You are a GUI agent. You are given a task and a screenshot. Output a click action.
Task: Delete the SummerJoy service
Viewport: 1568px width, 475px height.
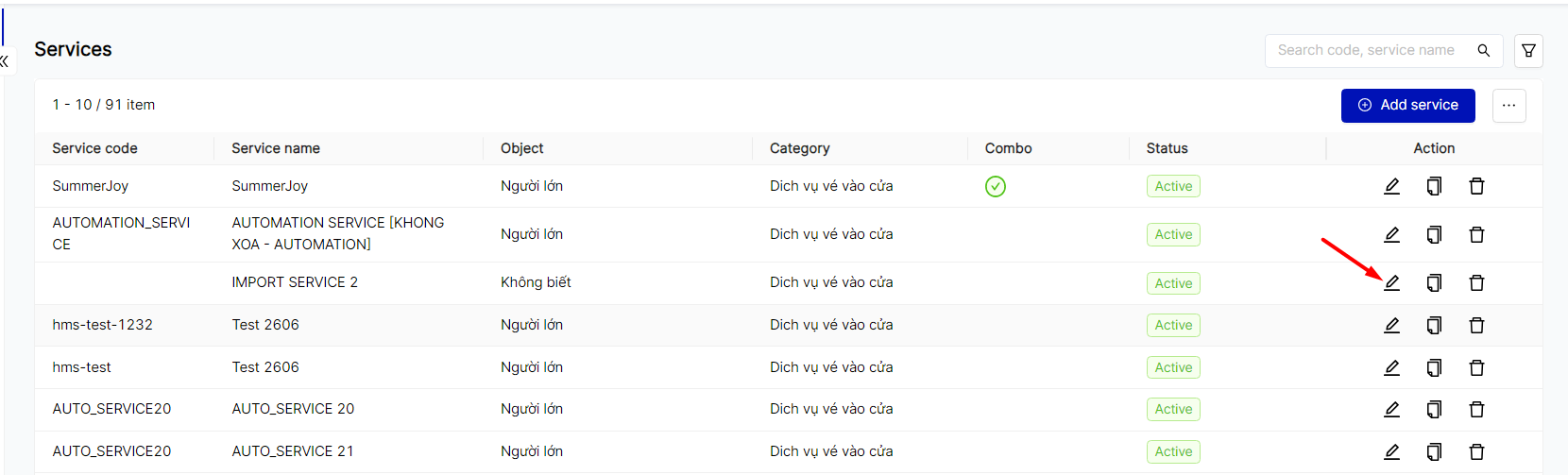[1476, 186]
